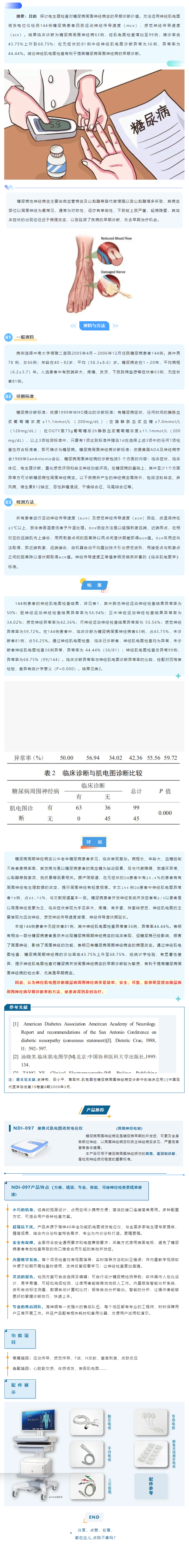The width and height of the screenshot is (189, 1568).
Task: Click the glucose meter photo with 糖尿病 sign
Action: point(95,124)
